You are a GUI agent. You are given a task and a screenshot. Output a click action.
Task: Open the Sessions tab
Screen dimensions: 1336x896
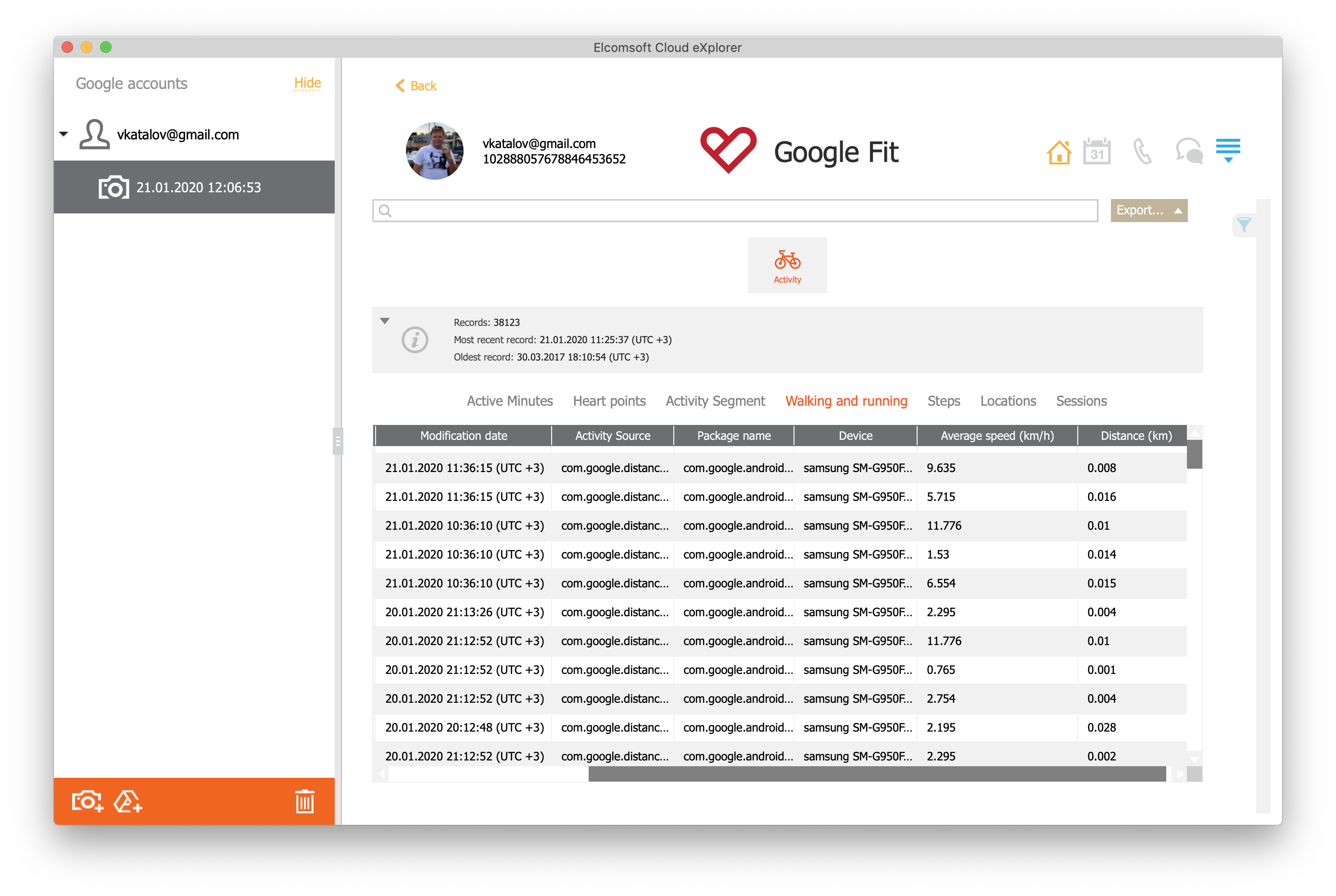click(x=1081, y=401)
